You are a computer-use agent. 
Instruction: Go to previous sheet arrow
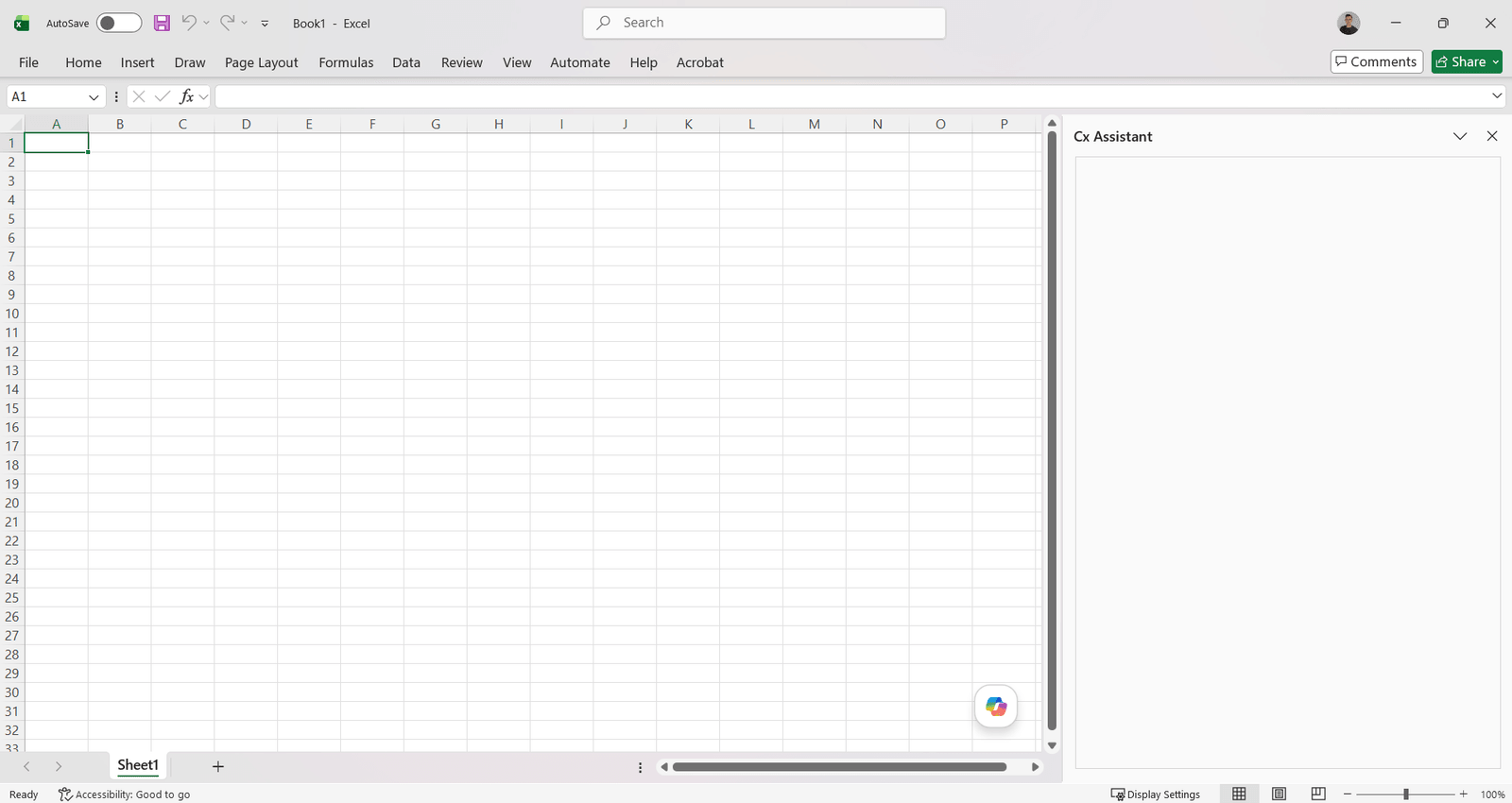coord(26,766)
